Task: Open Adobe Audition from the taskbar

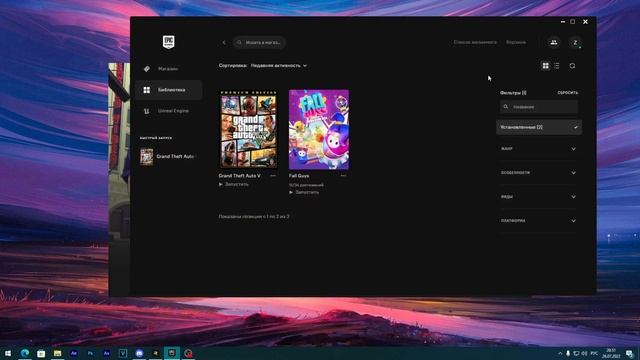Action: tap(106, 353)
